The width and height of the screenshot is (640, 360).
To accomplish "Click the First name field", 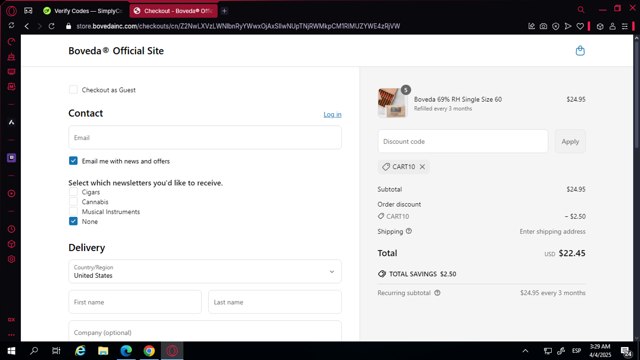I will [x=135, y=302].
